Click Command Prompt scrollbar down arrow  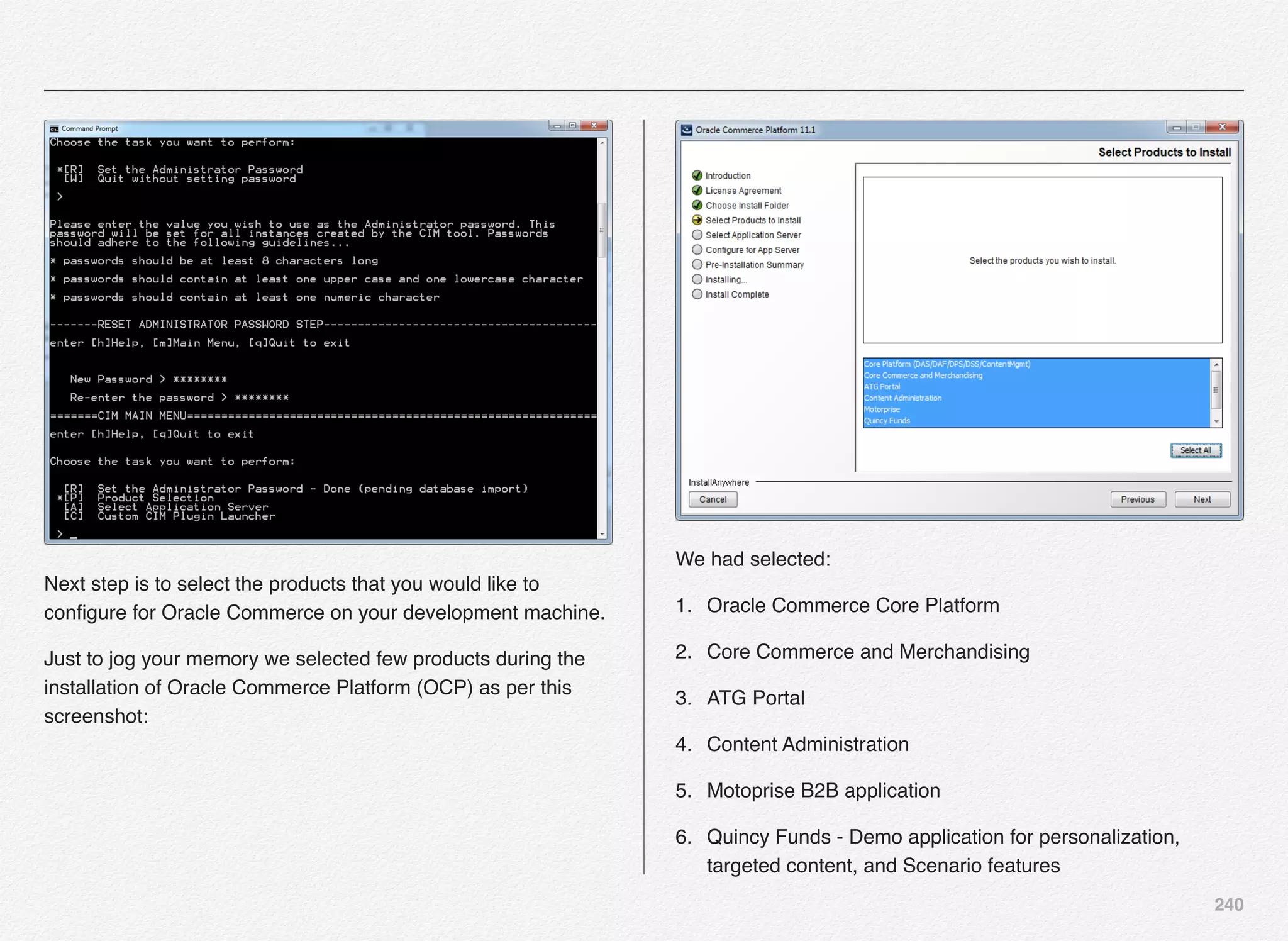(x=602, y=534)
